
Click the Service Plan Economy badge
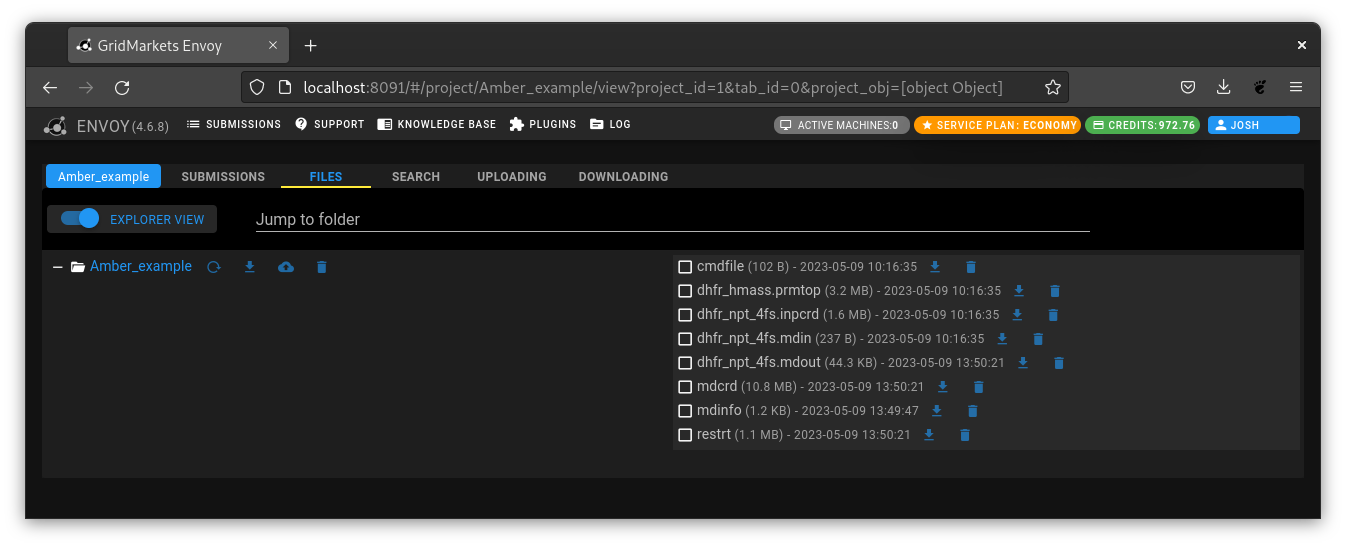tap(997, 125)
